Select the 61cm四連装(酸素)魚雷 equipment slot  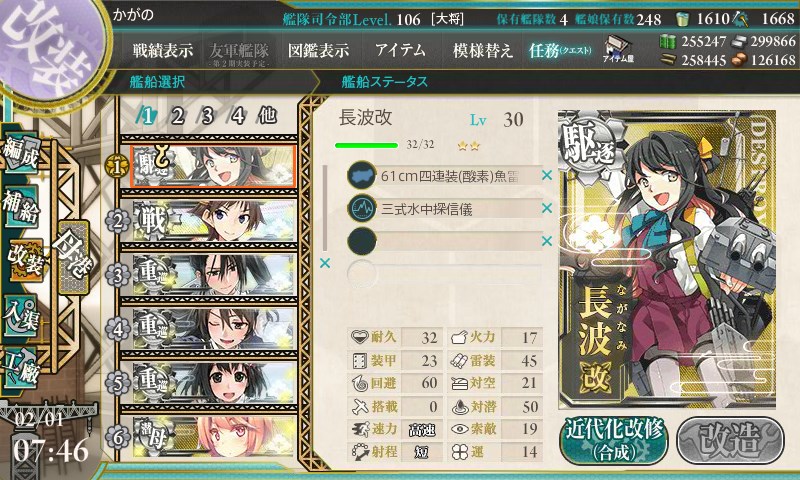444,176
